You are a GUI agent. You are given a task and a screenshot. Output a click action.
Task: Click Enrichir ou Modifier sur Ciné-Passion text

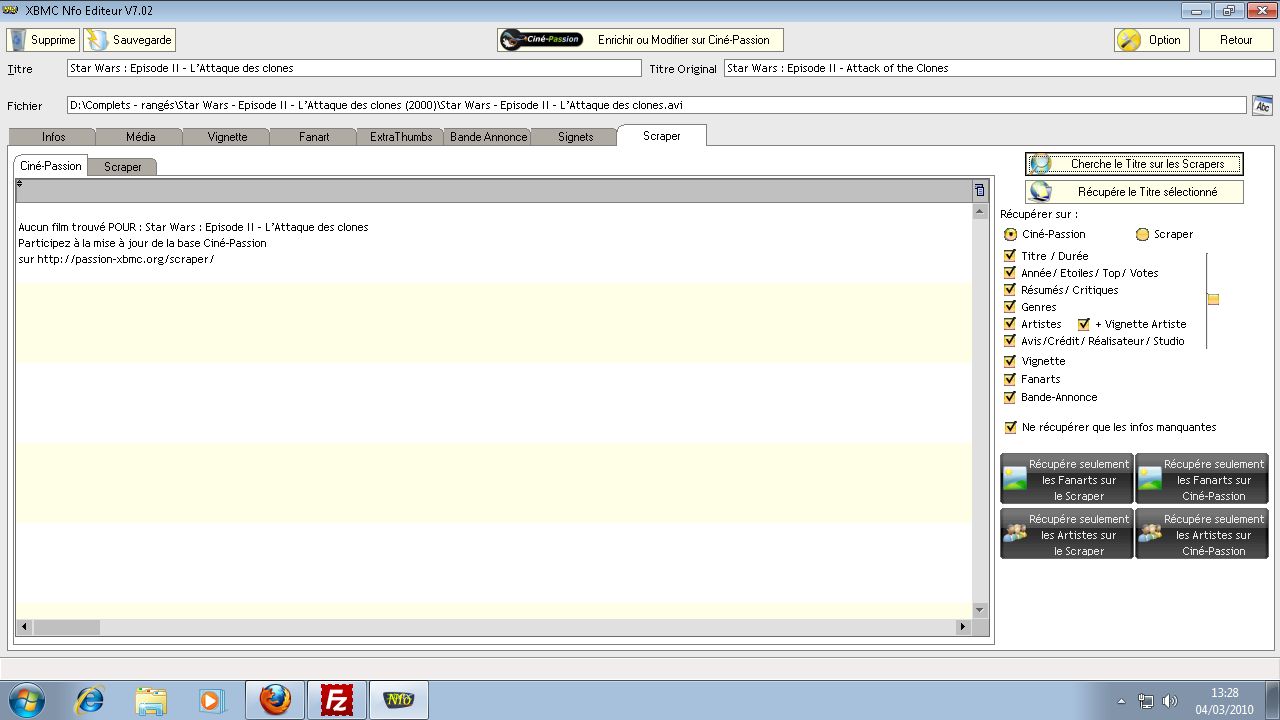pyautogui.click(x=684, y=40)
